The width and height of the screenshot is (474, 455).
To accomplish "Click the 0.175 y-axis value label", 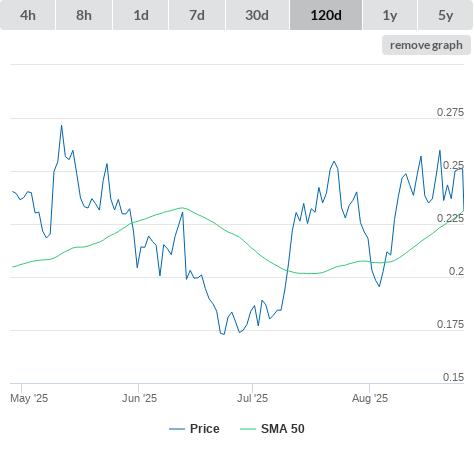I will coord(450,324).
